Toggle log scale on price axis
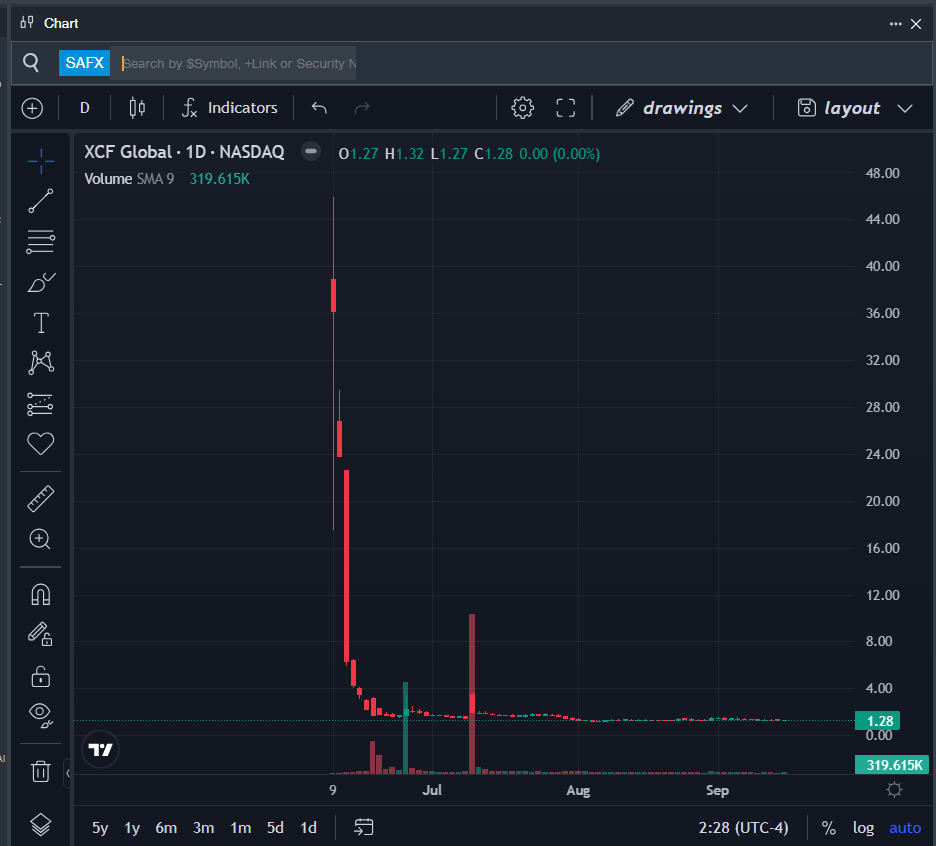Viewport: 936px width, 846px height. pos(862,827)
